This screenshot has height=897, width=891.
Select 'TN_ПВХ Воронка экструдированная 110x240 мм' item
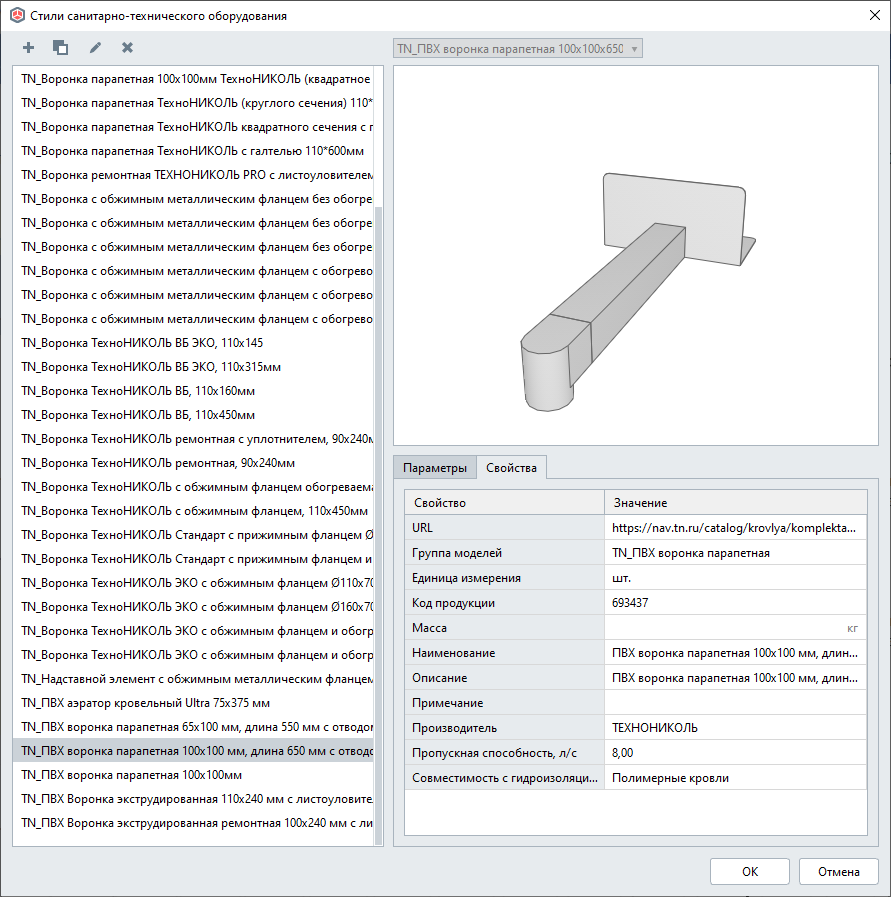pos(193,799)
